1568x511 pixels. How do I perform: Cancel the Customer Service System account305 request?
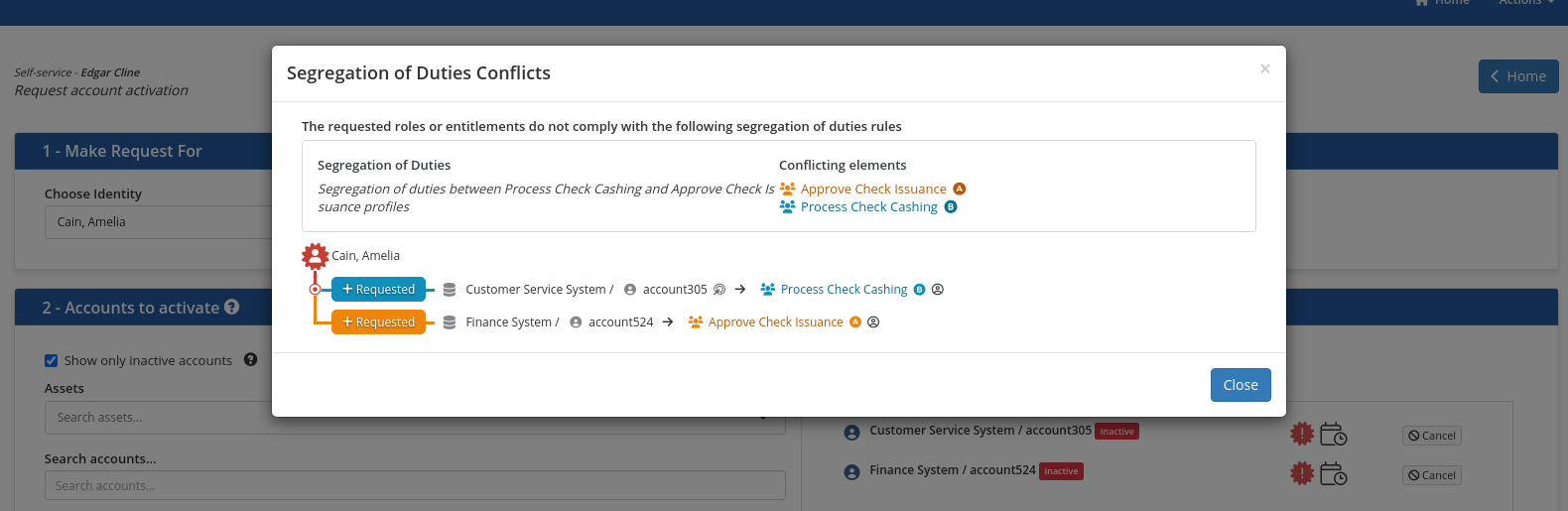pos(1432,436)
